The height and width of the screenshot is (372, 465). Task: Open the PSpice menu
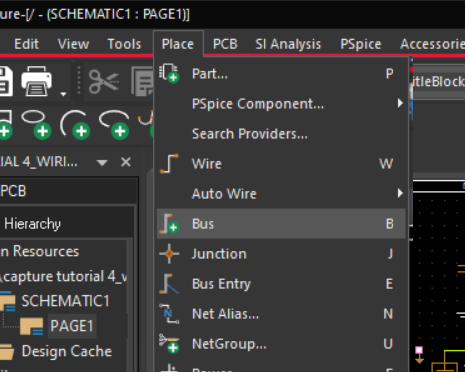(x=361, y=44)
